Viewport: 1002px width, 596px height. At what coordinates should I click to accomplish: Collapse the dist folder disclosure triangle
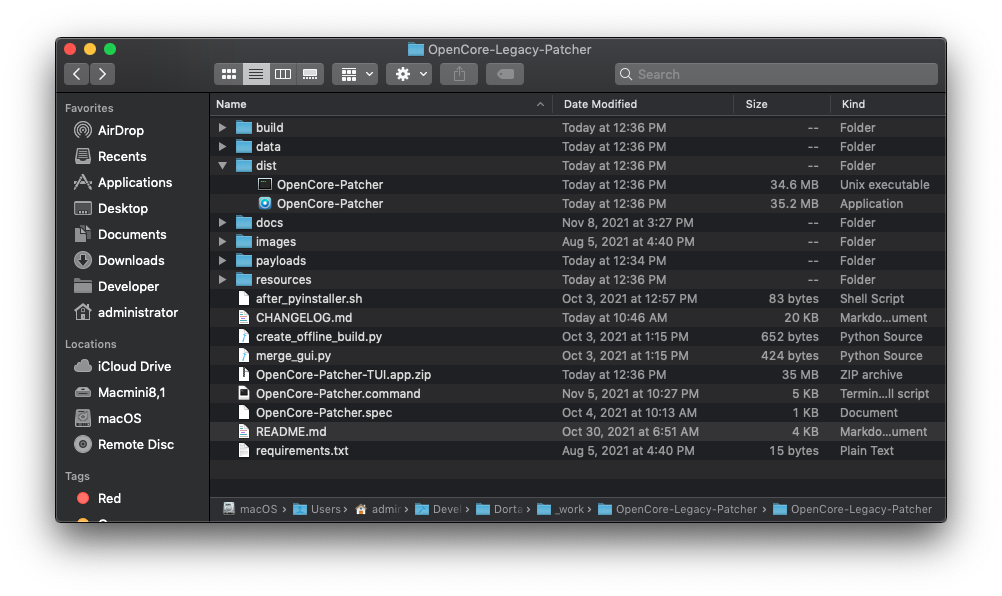tap(223, 166)
